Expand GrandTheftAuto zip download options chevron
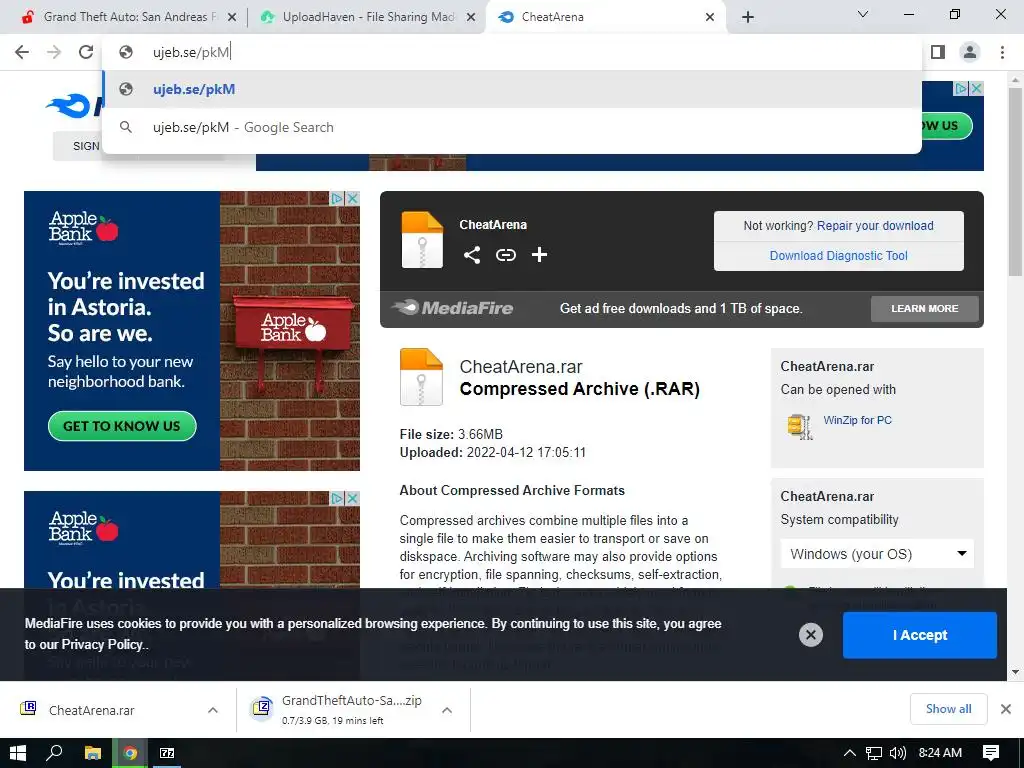Viewport: 1024px width, 768px height. click(447, 710)
